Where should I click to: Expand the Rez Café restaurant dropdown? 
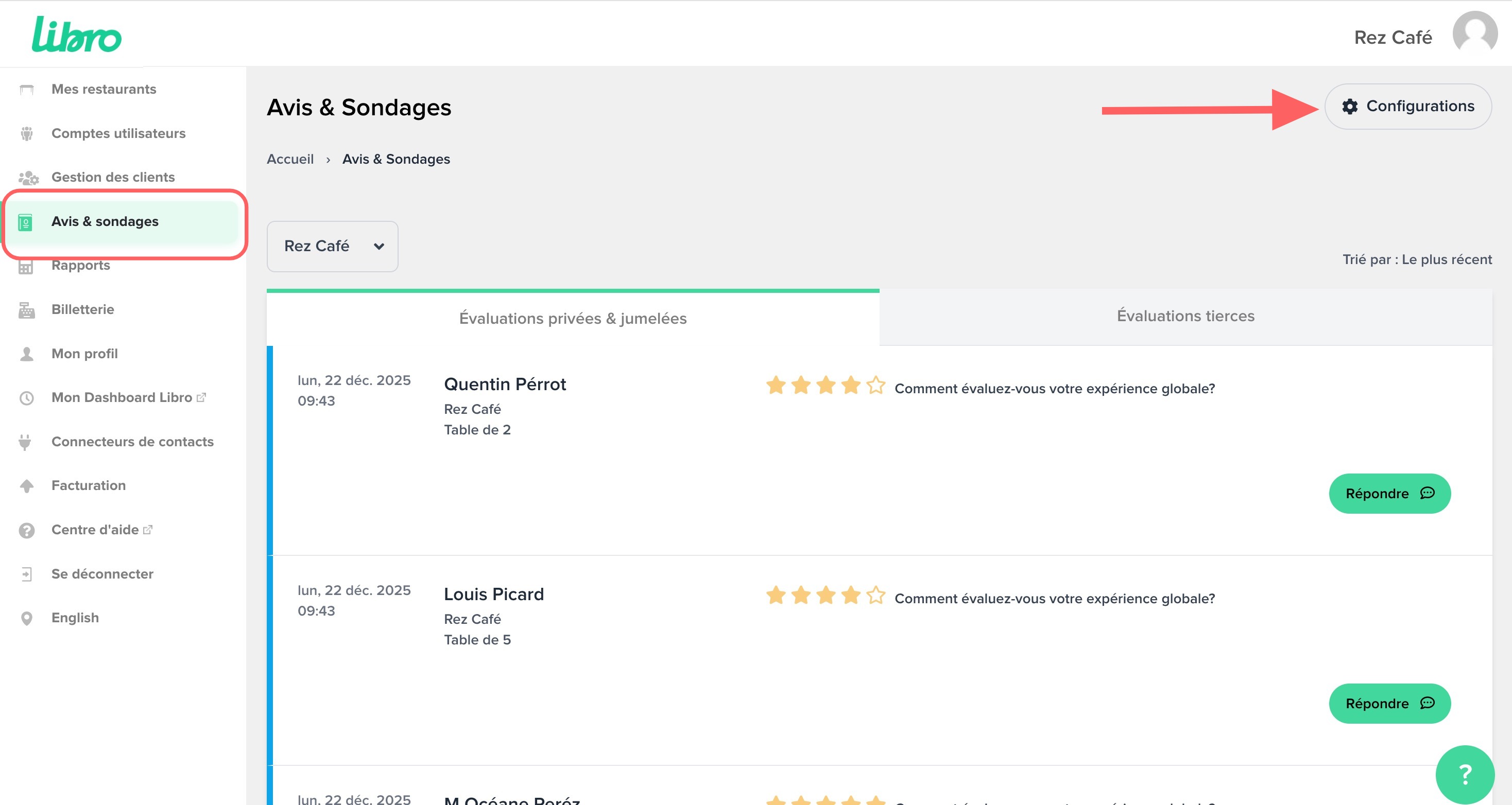(332, 246)
